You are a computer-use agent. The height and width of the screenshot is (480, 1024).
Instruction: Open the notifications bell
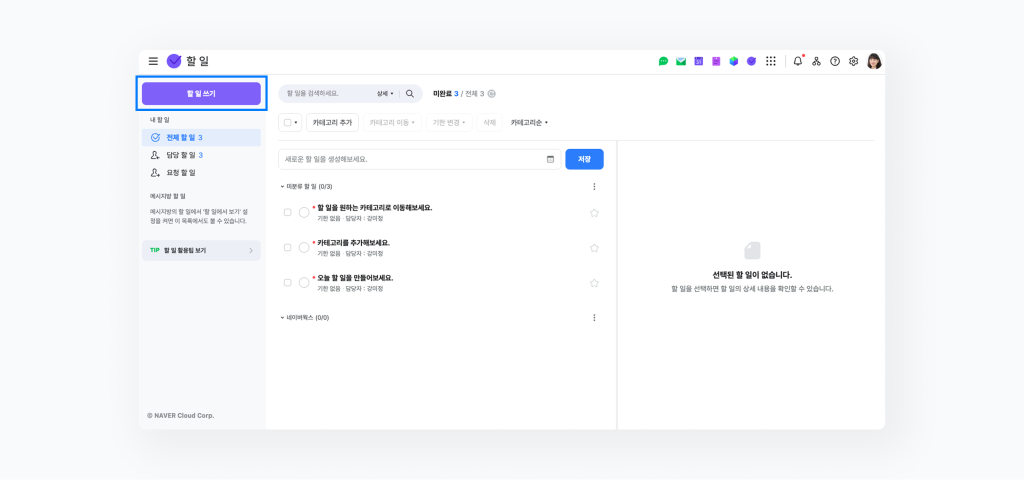click(798, 61)
